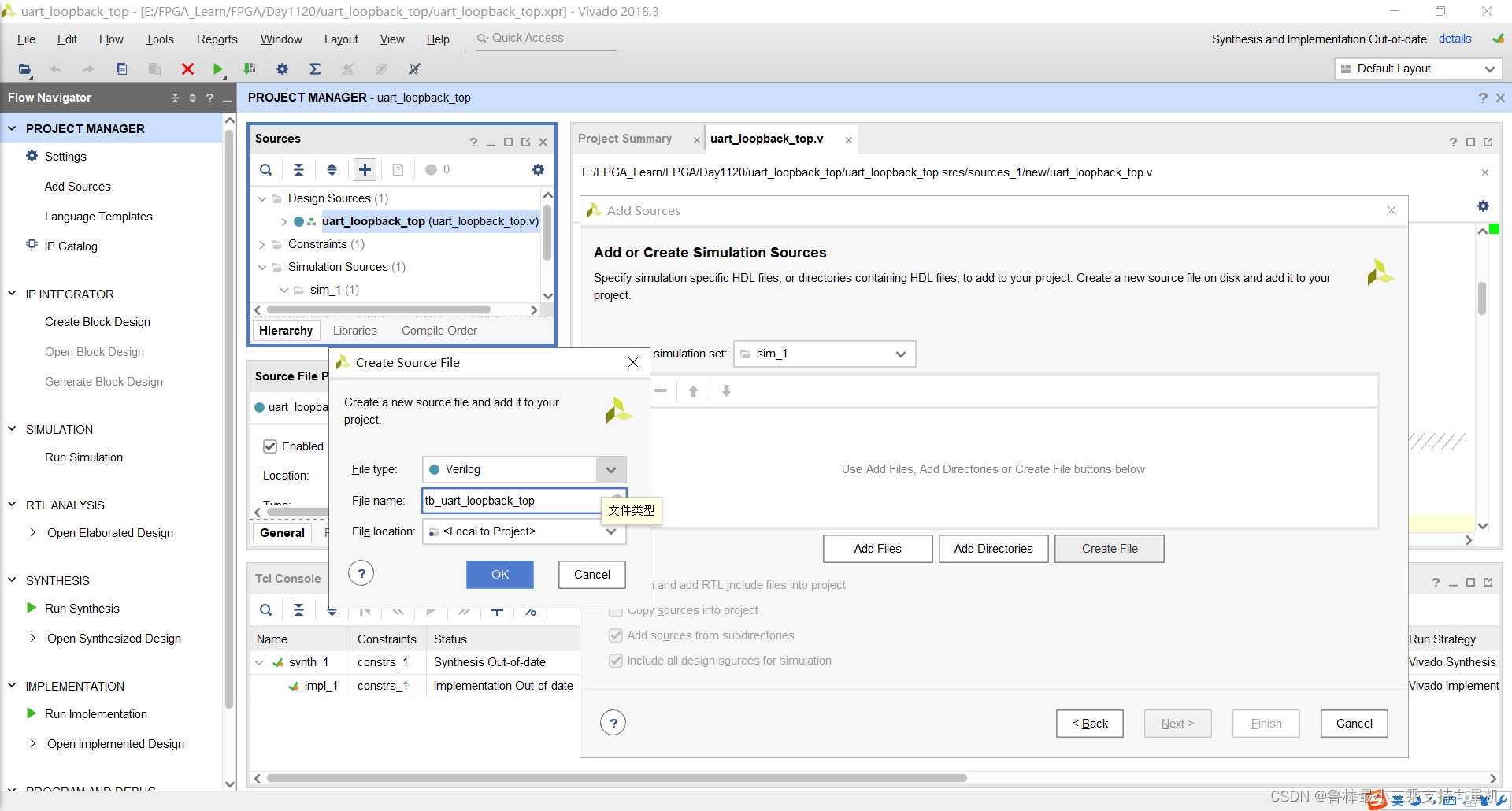The width and height of the screenshot is (1512, 811).
Task: Click the Create File button
Action: (1110, 549)
